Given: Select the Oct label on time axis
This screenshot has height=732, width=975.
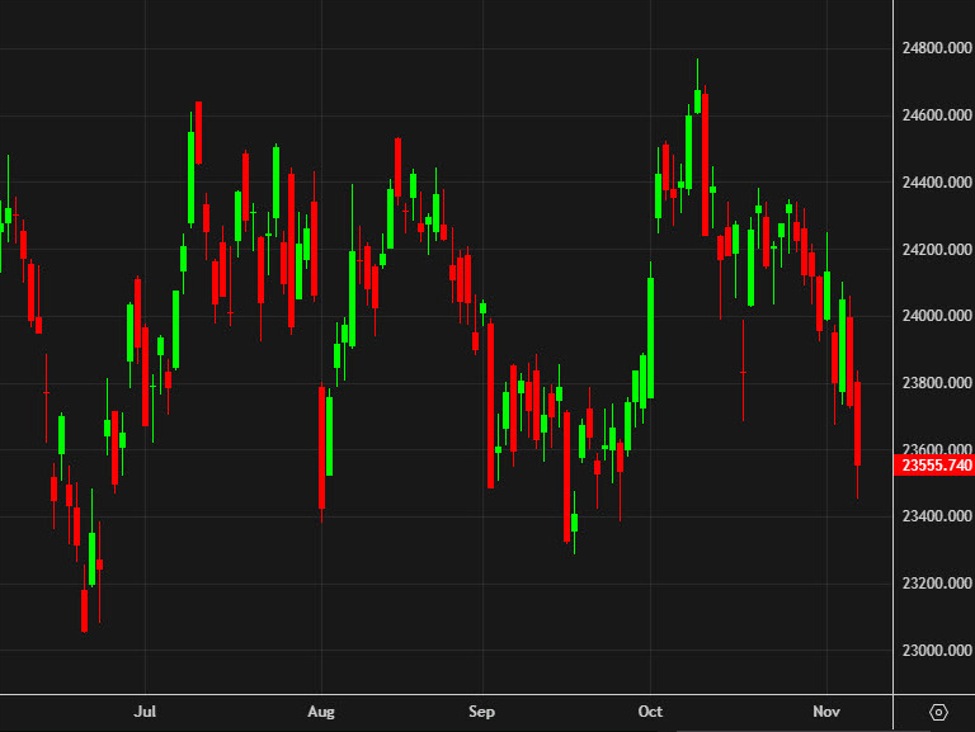Looking at the screenshot, I should [x=650, y=711].
